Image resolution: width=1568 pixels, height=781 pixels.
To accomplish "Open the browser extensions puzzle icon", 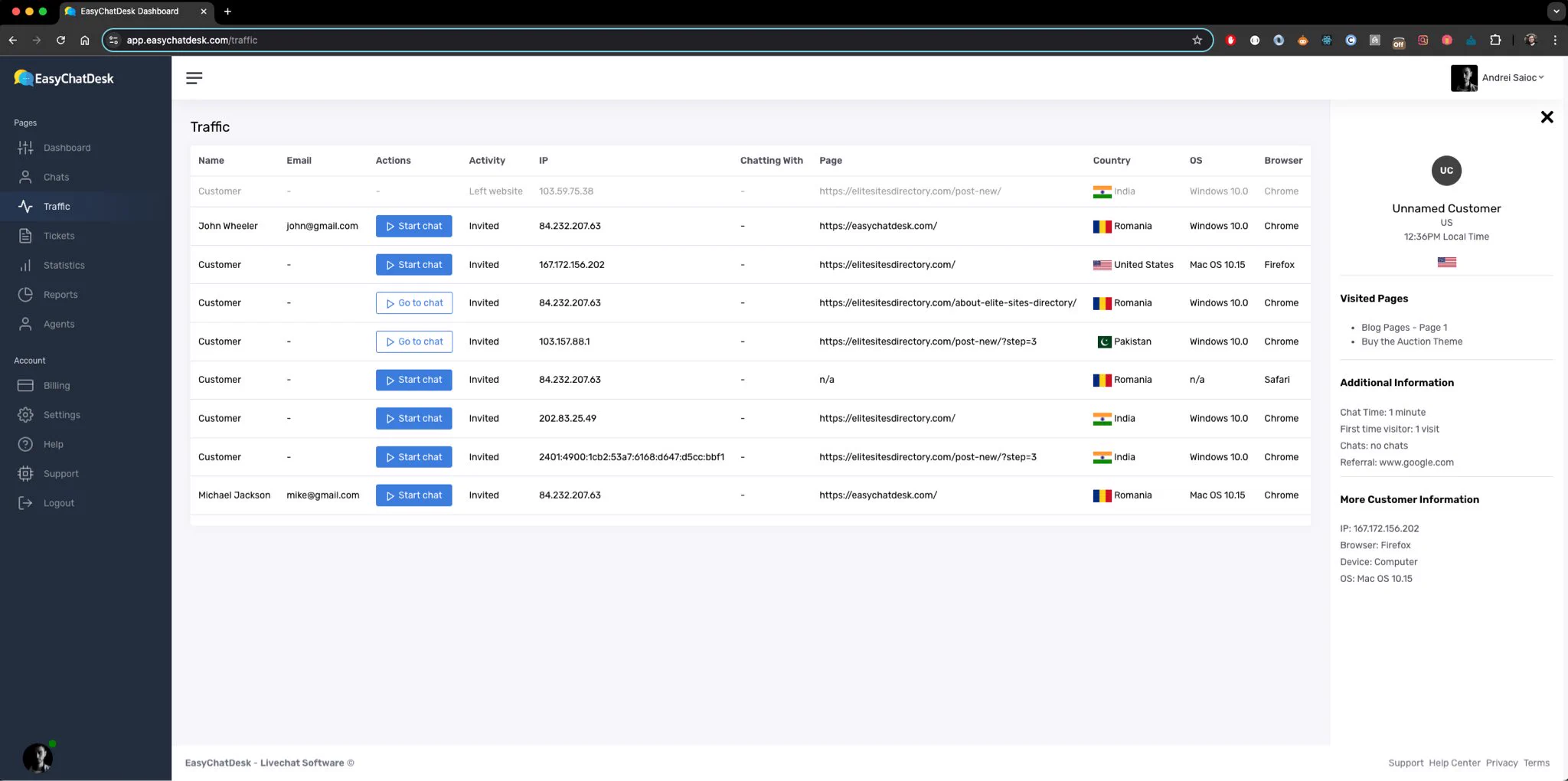I will [1494, 40].
